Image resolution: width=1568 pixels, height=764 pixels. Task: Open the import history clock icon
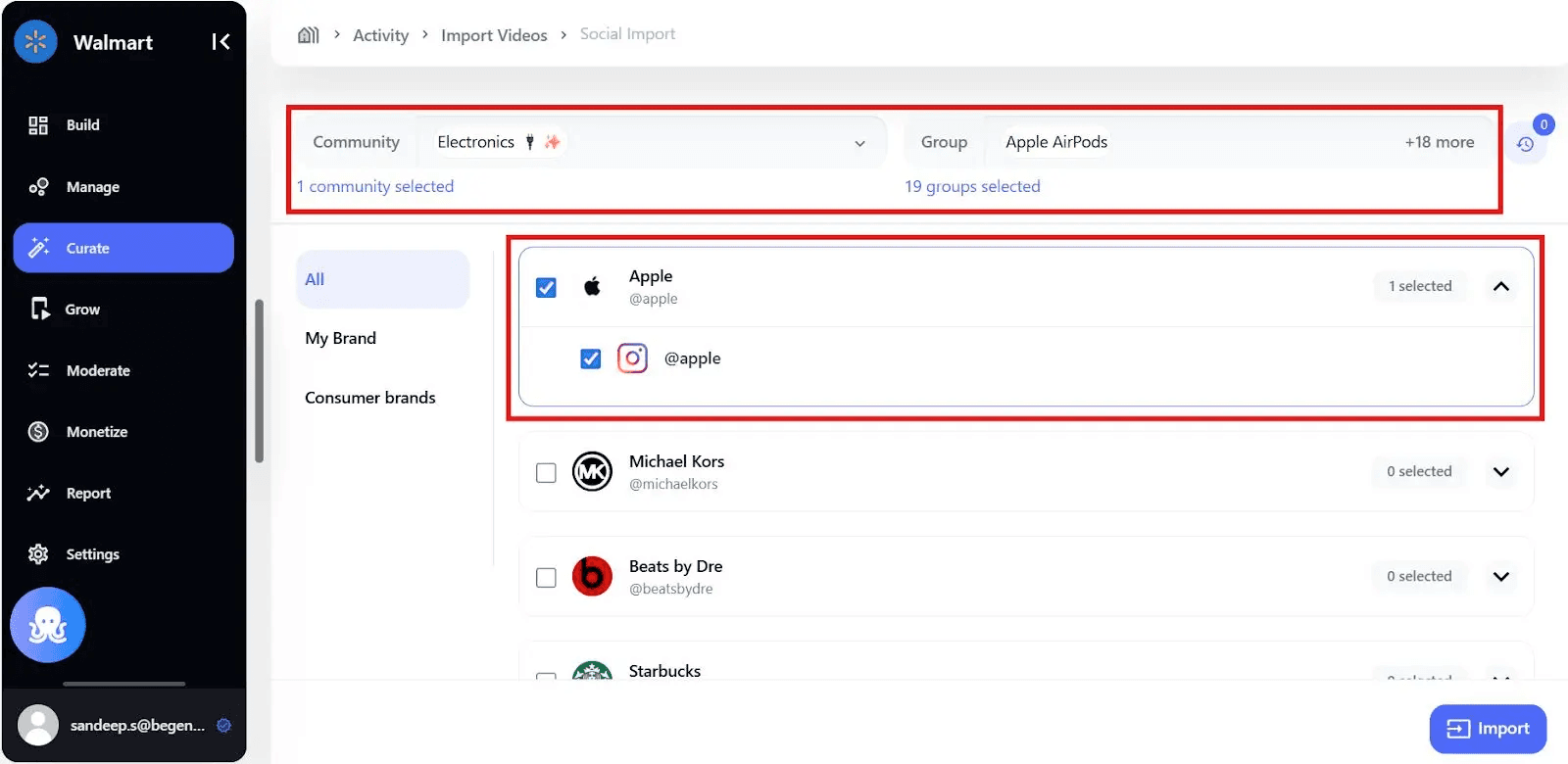1525,144
